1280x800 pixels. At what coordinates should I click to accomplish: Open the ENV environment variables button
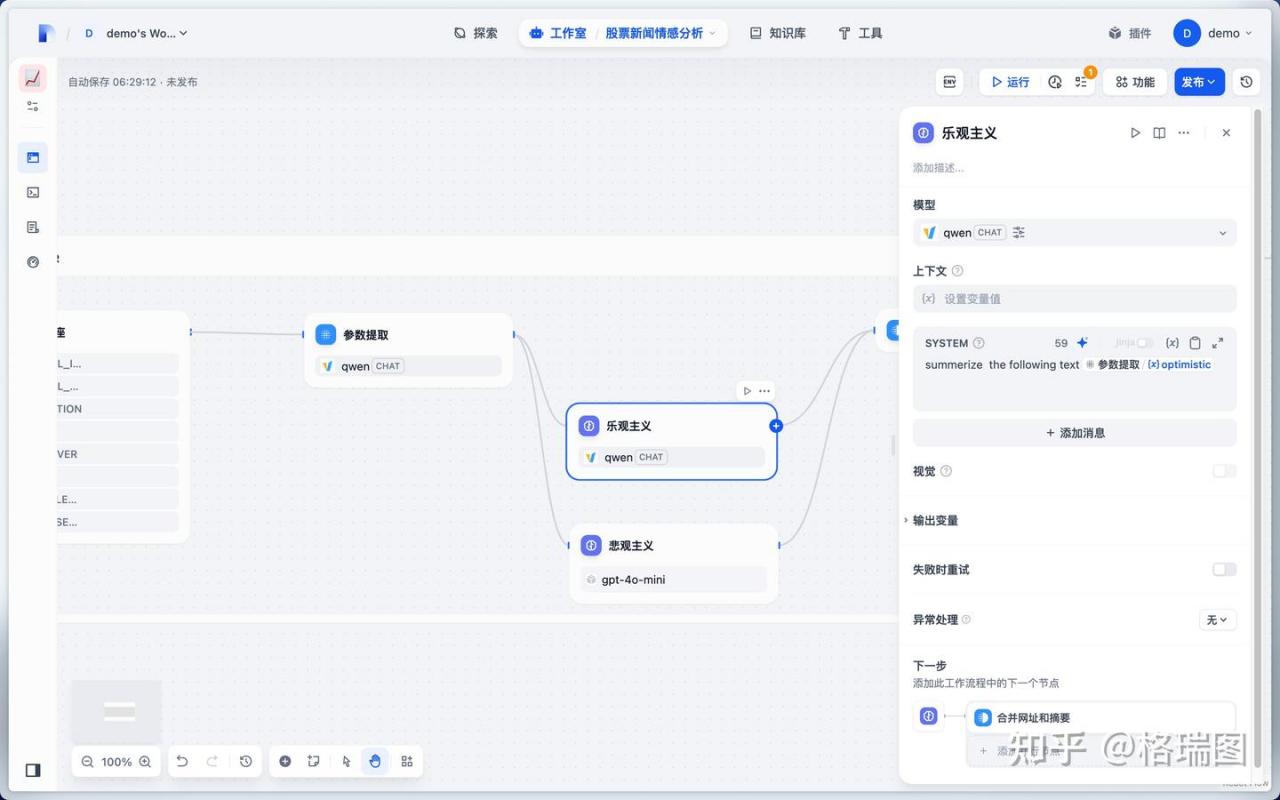[950, 82]
